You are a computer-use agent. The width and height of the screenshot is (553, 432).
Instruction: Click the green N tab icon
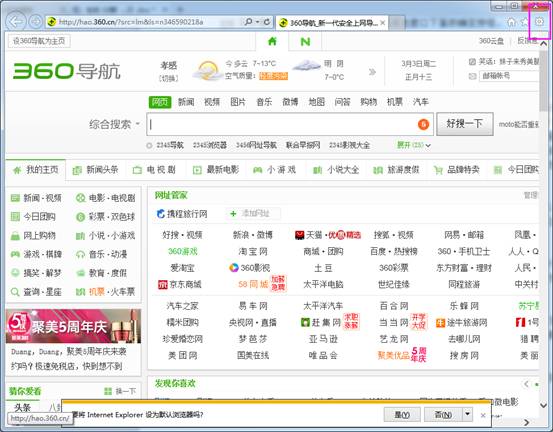305,42
